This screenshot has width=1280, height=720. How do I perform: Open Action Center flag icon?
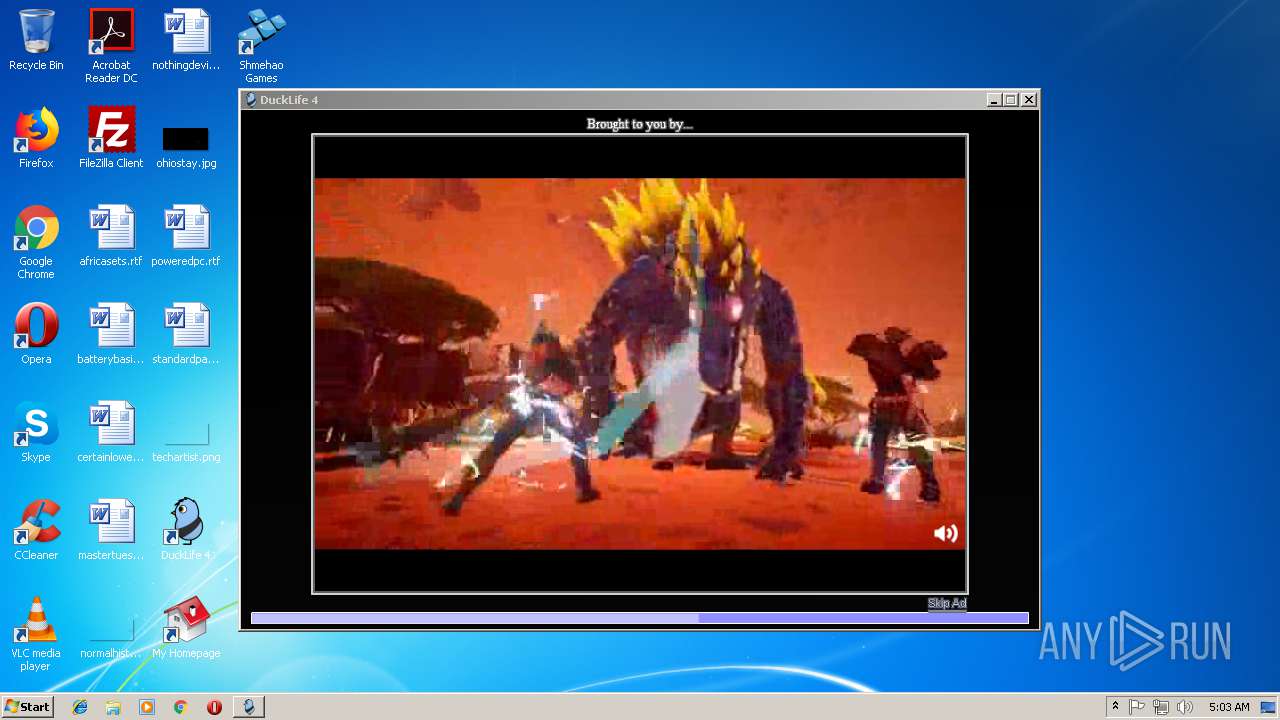point(1137,707)
